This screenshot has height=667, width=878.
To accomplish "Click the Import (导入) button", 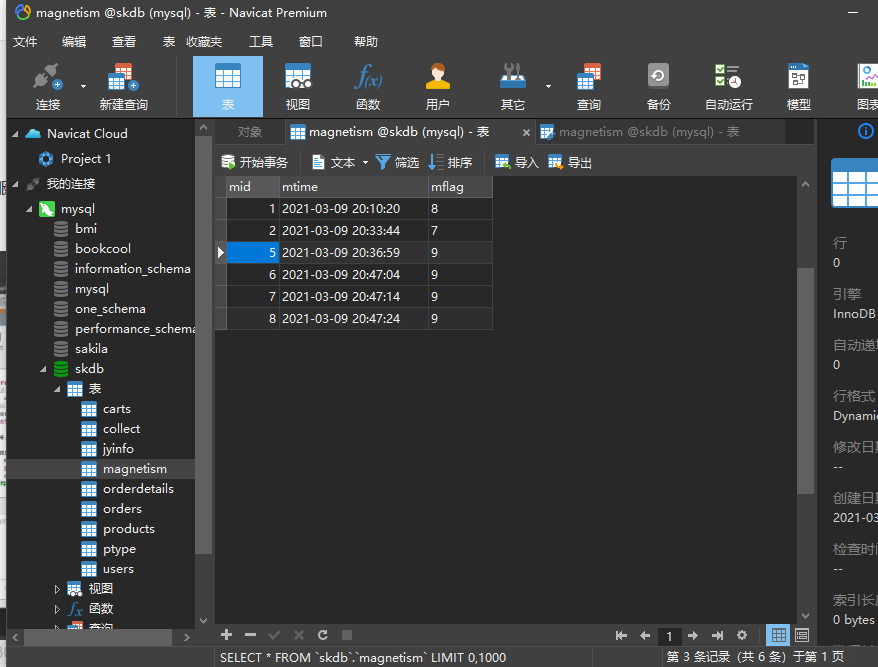I will coord(517,162).
